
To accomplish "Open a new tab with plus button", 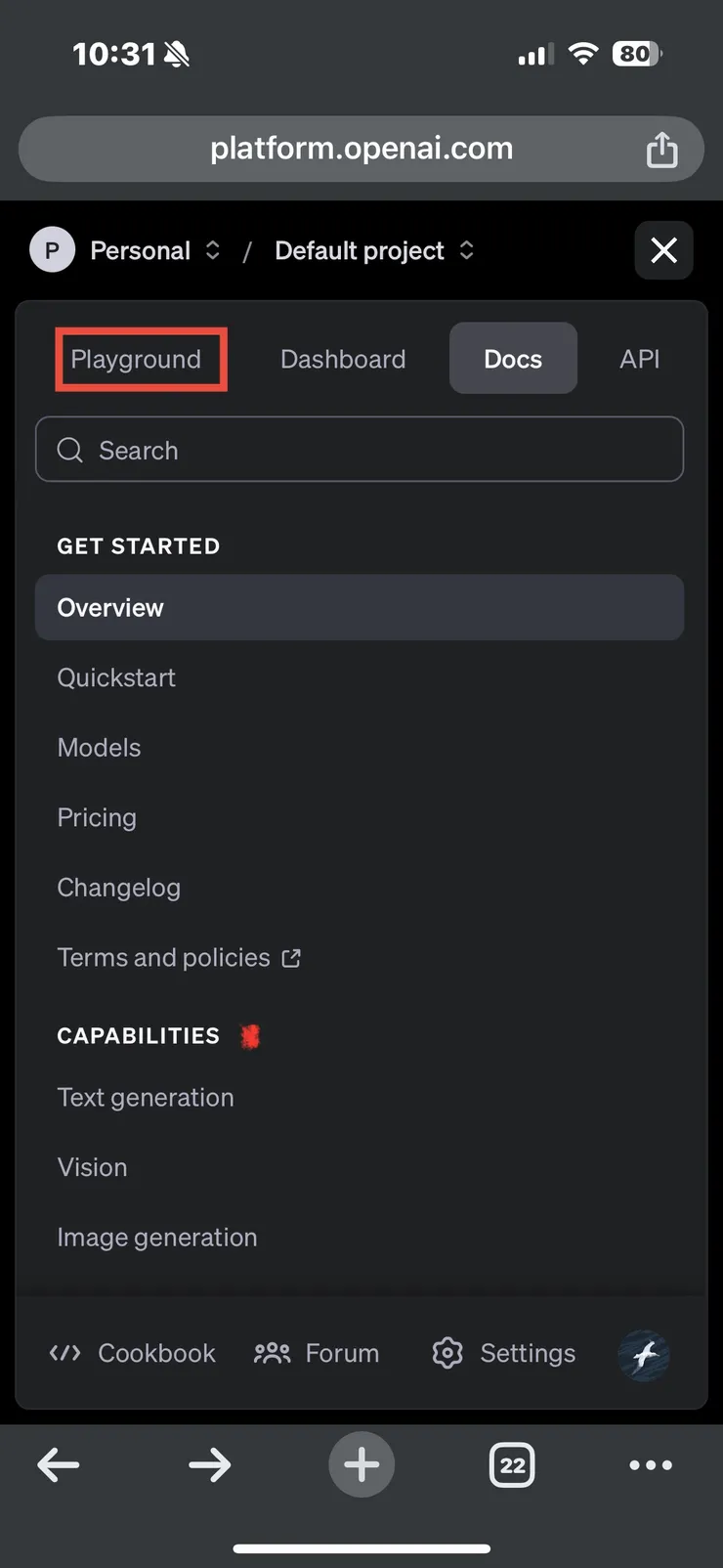I will coord(361,1464).
